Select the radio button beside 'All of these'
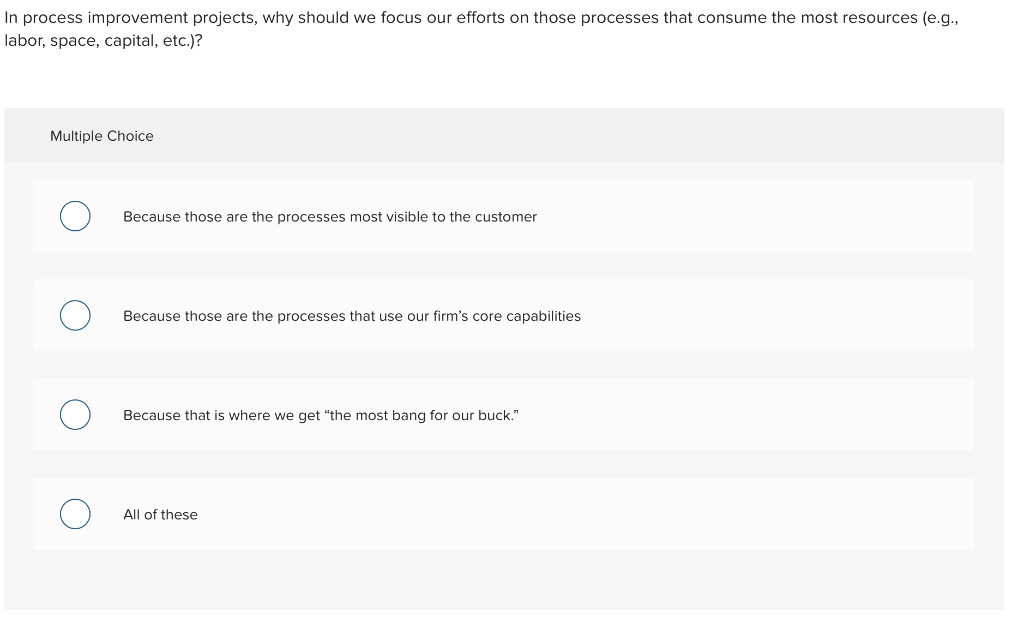 pos(75,514)
